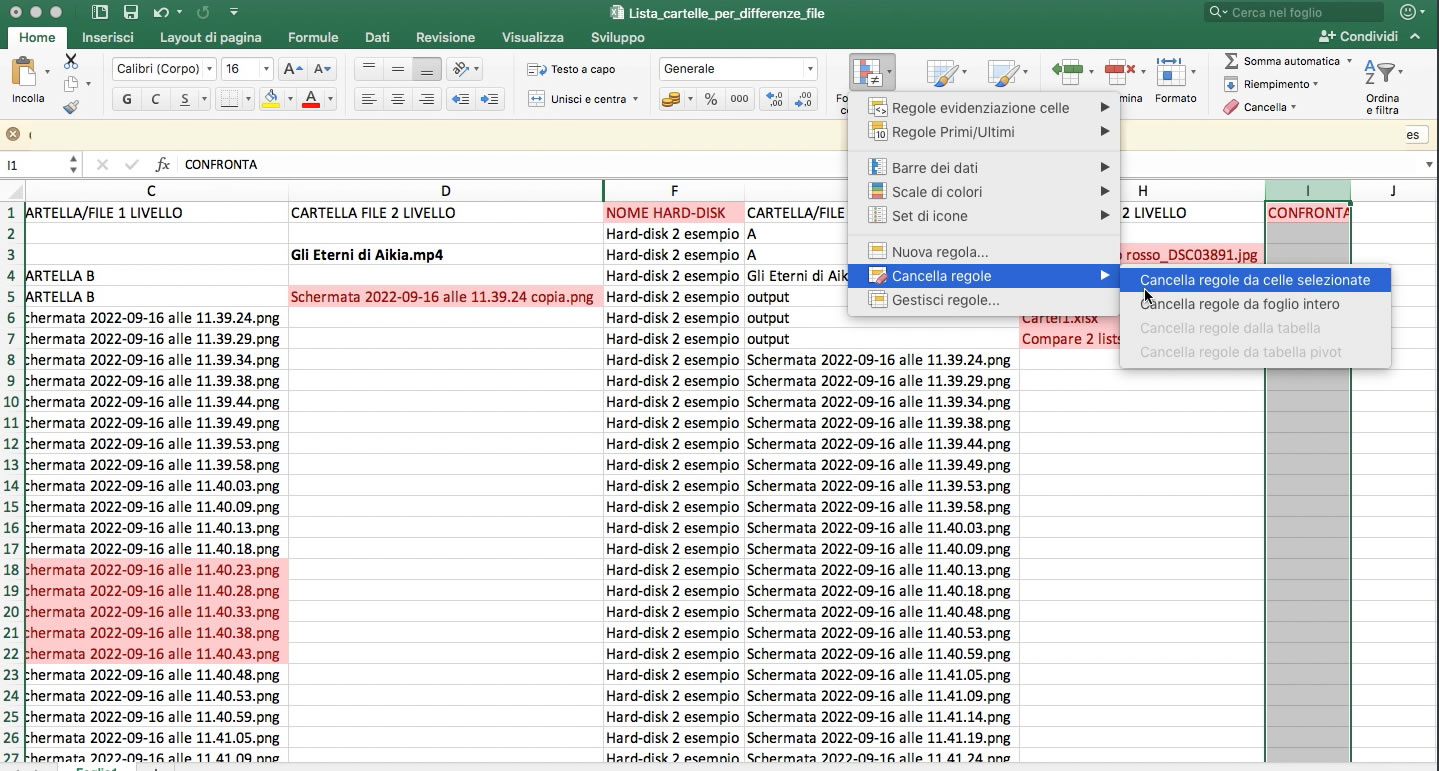This screenshot has width=1439, height=771.
Task: Click the text orientation icon
Action: tap(461, 69)
